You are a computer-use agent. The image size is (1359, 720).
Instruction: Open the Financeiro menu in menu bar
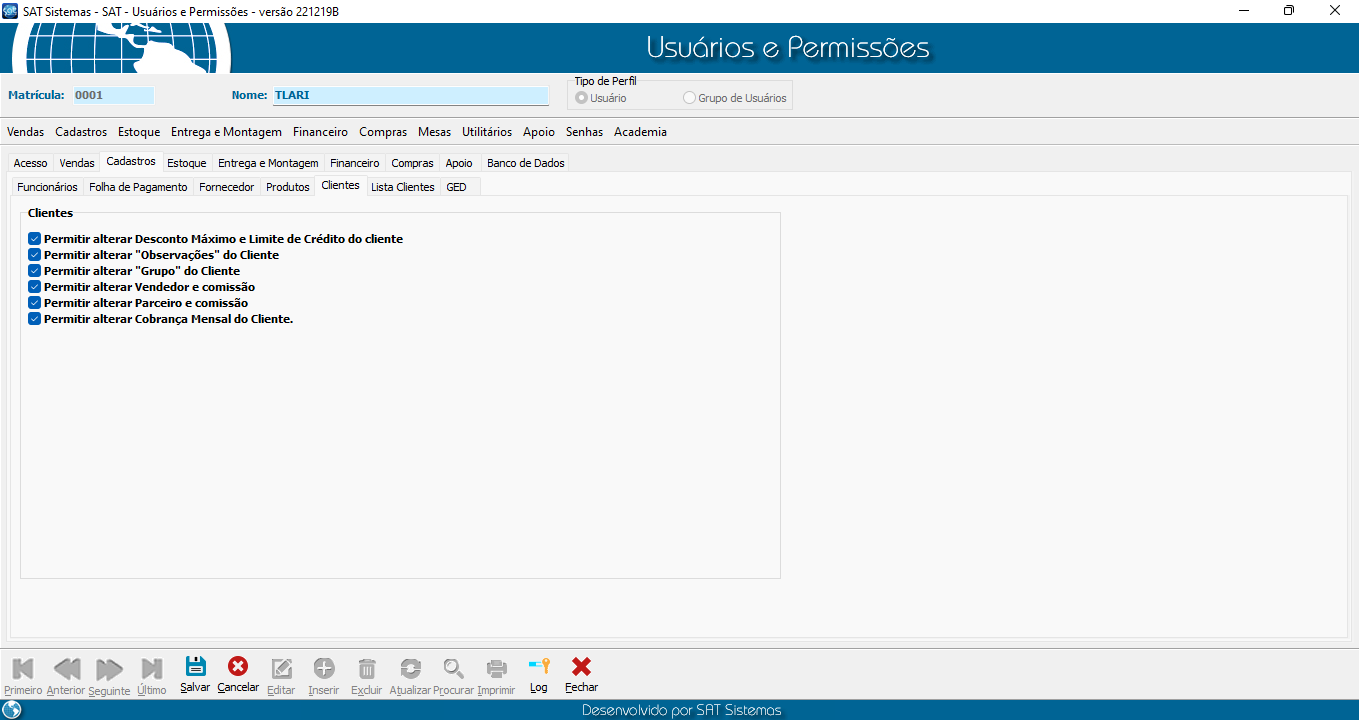click(x=320, y=132)
